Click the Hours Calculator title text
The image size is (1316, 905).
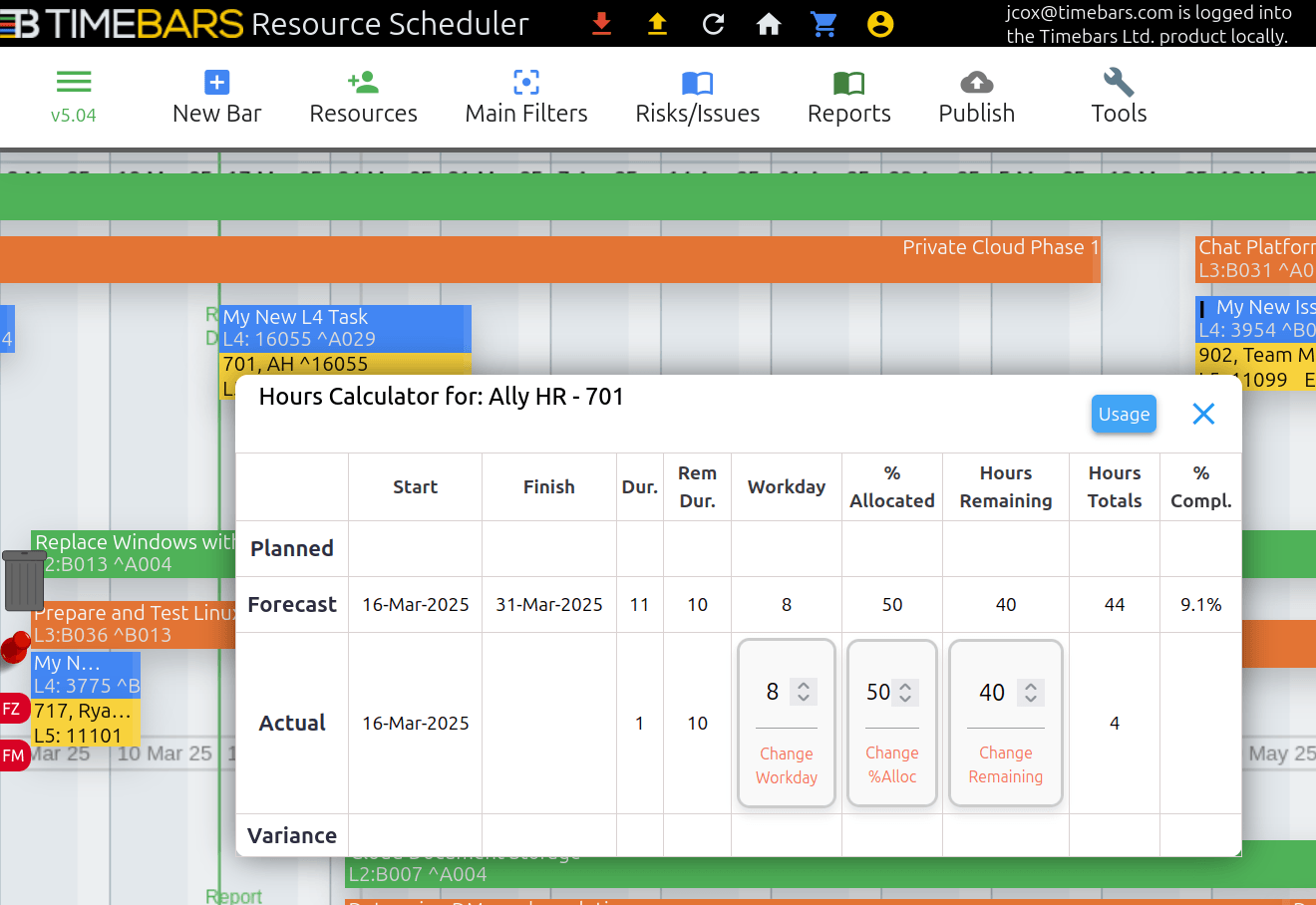coord(441,397)
